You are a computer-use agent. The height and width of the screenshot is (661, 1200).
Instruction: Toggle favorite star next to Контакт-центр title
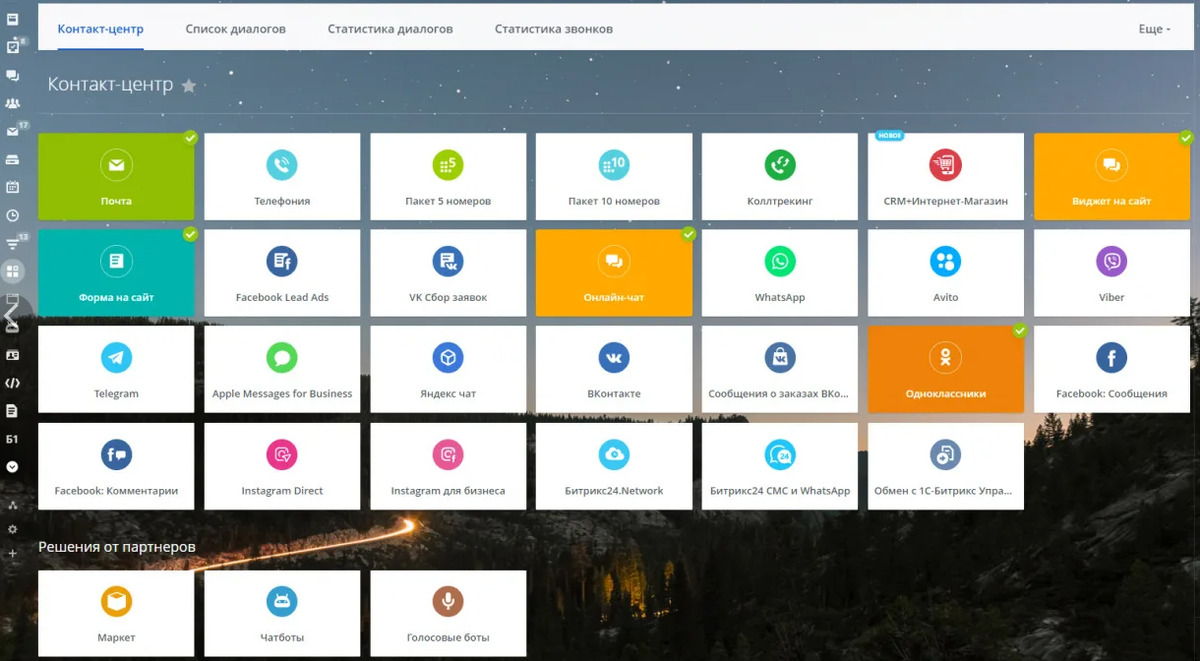(x=188, y=86)
